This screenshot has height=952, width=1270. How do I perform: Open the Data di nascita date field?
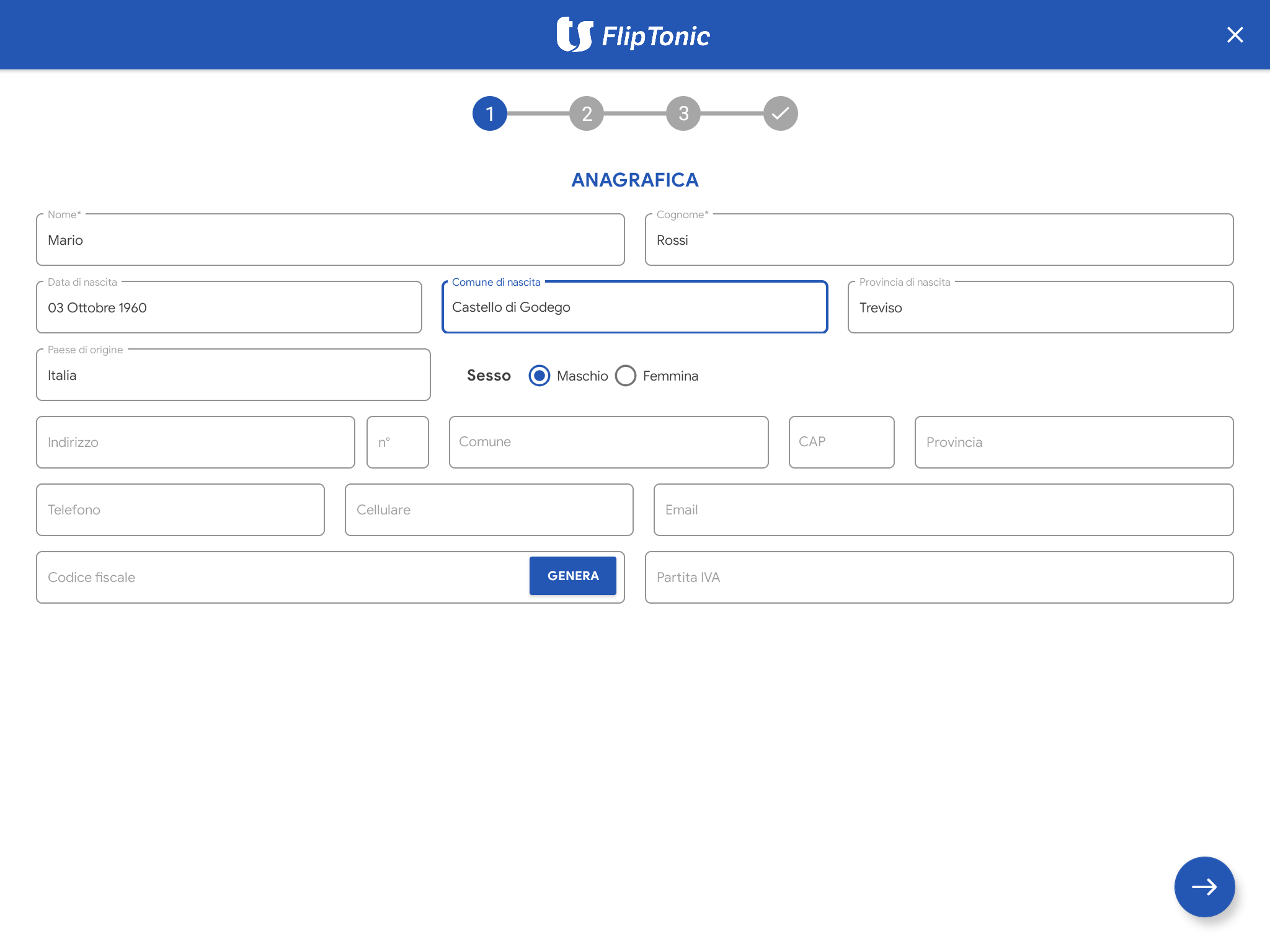click(229, 307)
